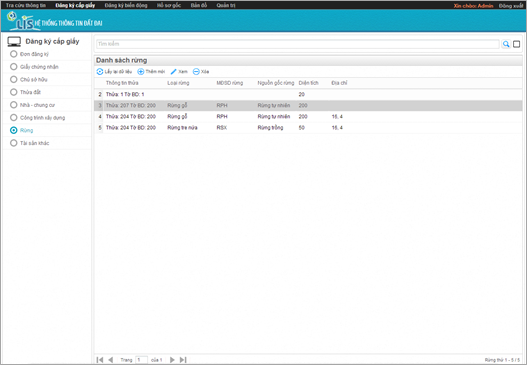
Task: Go to first page of list
Action: [100, 360]
